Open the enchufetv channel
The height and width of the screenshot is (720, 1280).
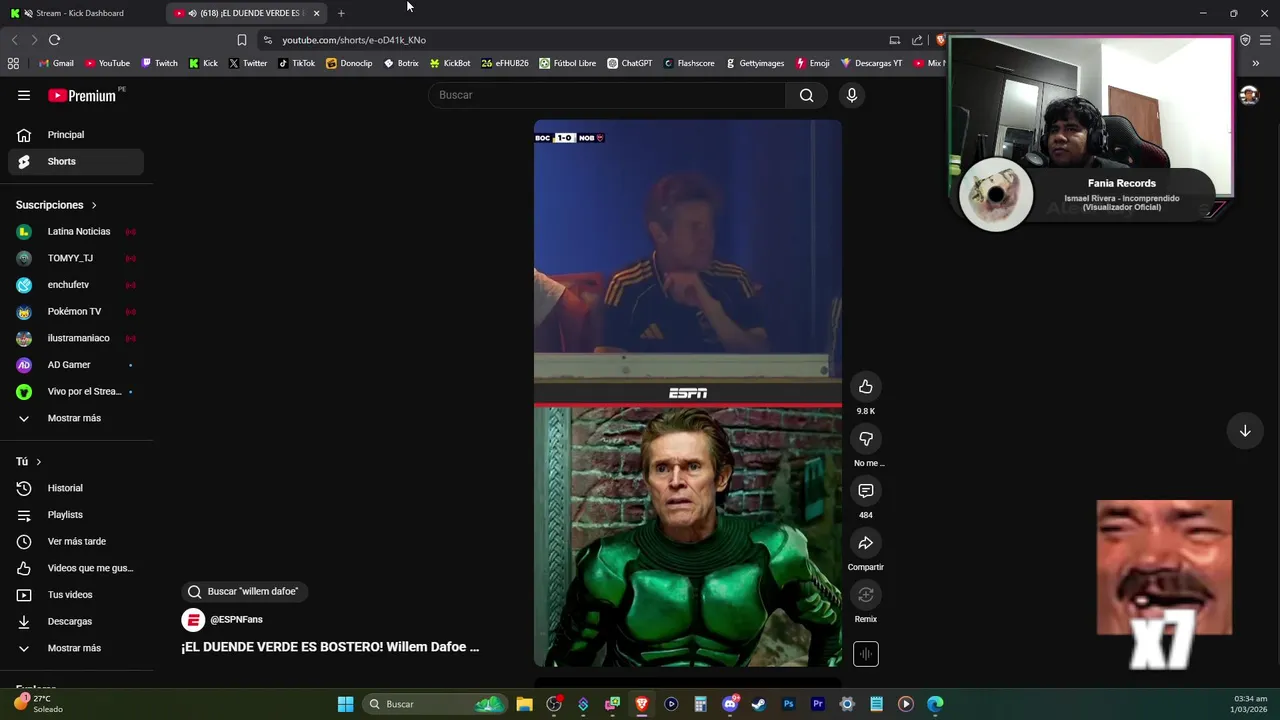coord(76,285)
